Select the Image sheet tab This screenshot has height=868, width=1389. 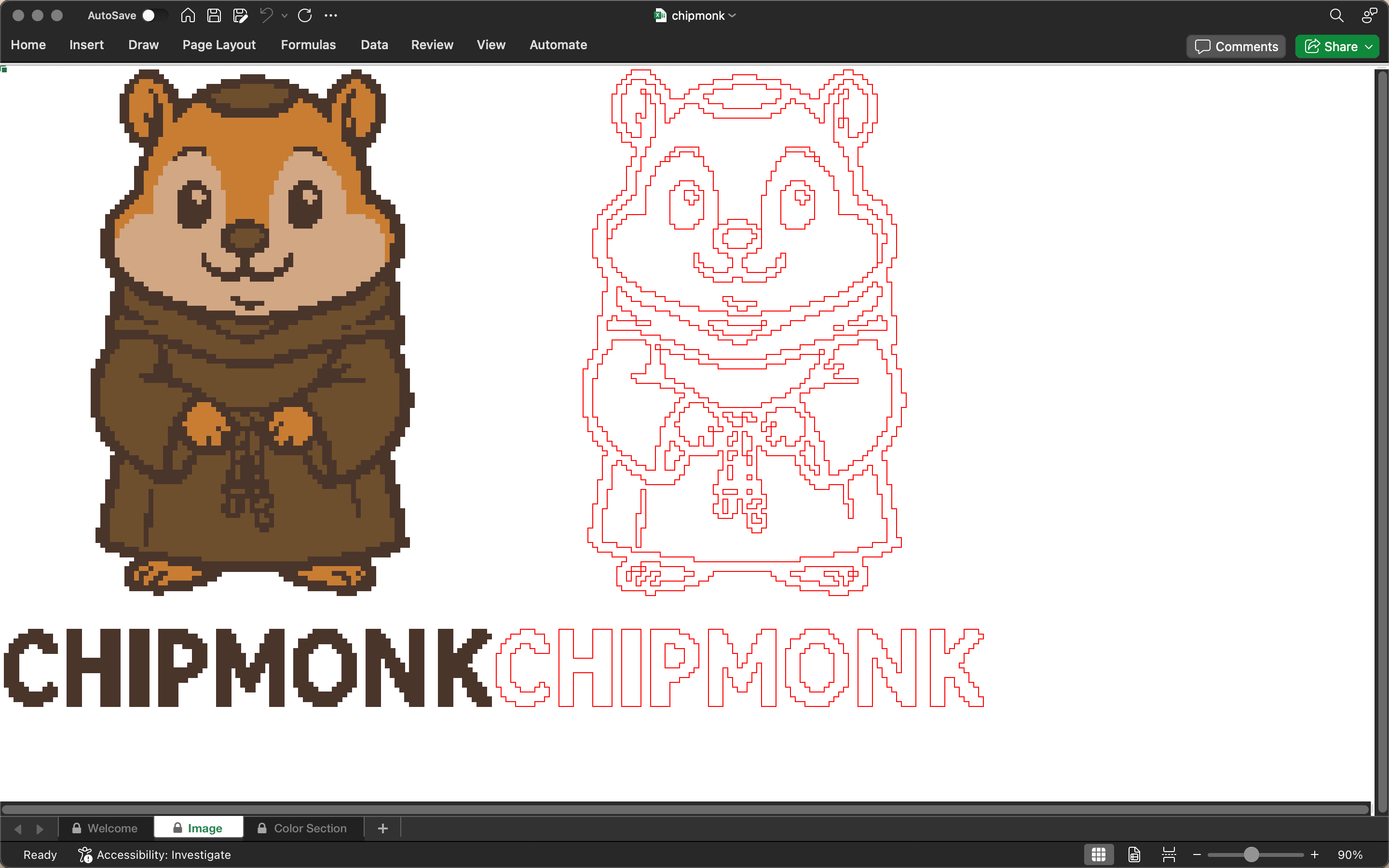point(199,828)
